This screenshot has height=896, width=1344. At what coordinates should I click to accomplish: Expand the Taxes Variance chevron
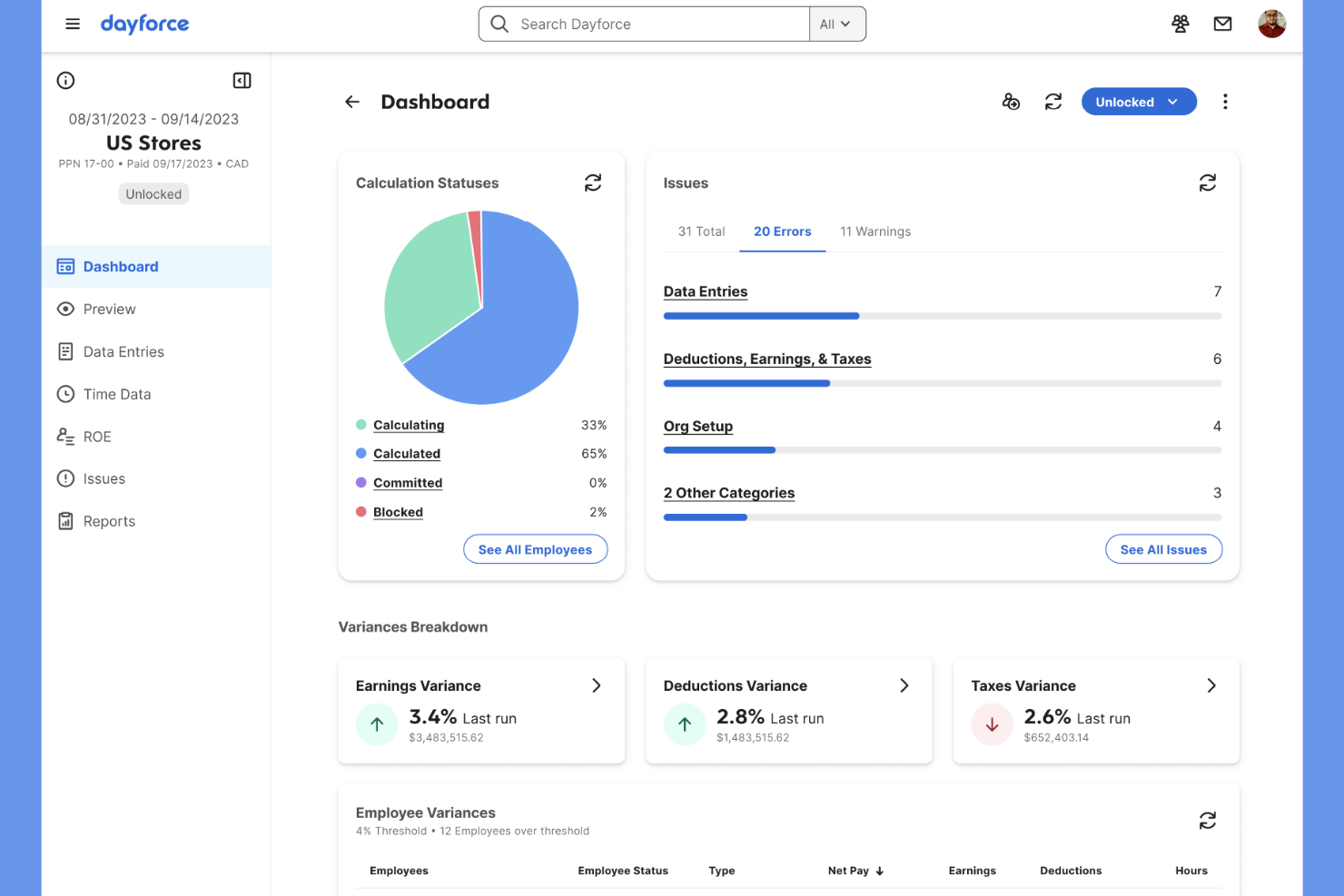1211,685
